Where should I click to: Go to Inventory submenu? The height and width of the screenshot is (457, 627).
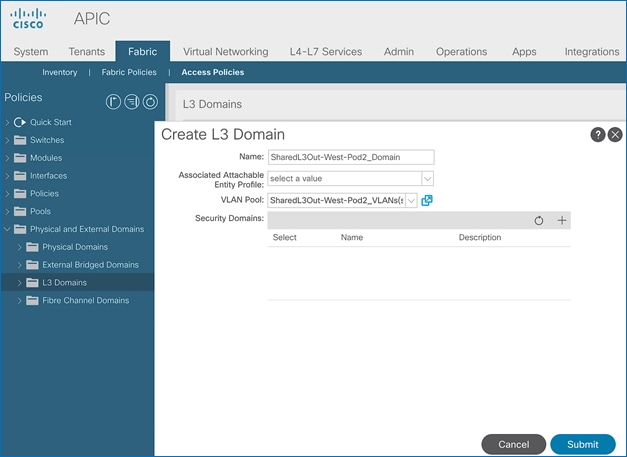pyautogui.click(x=60, y=72)
